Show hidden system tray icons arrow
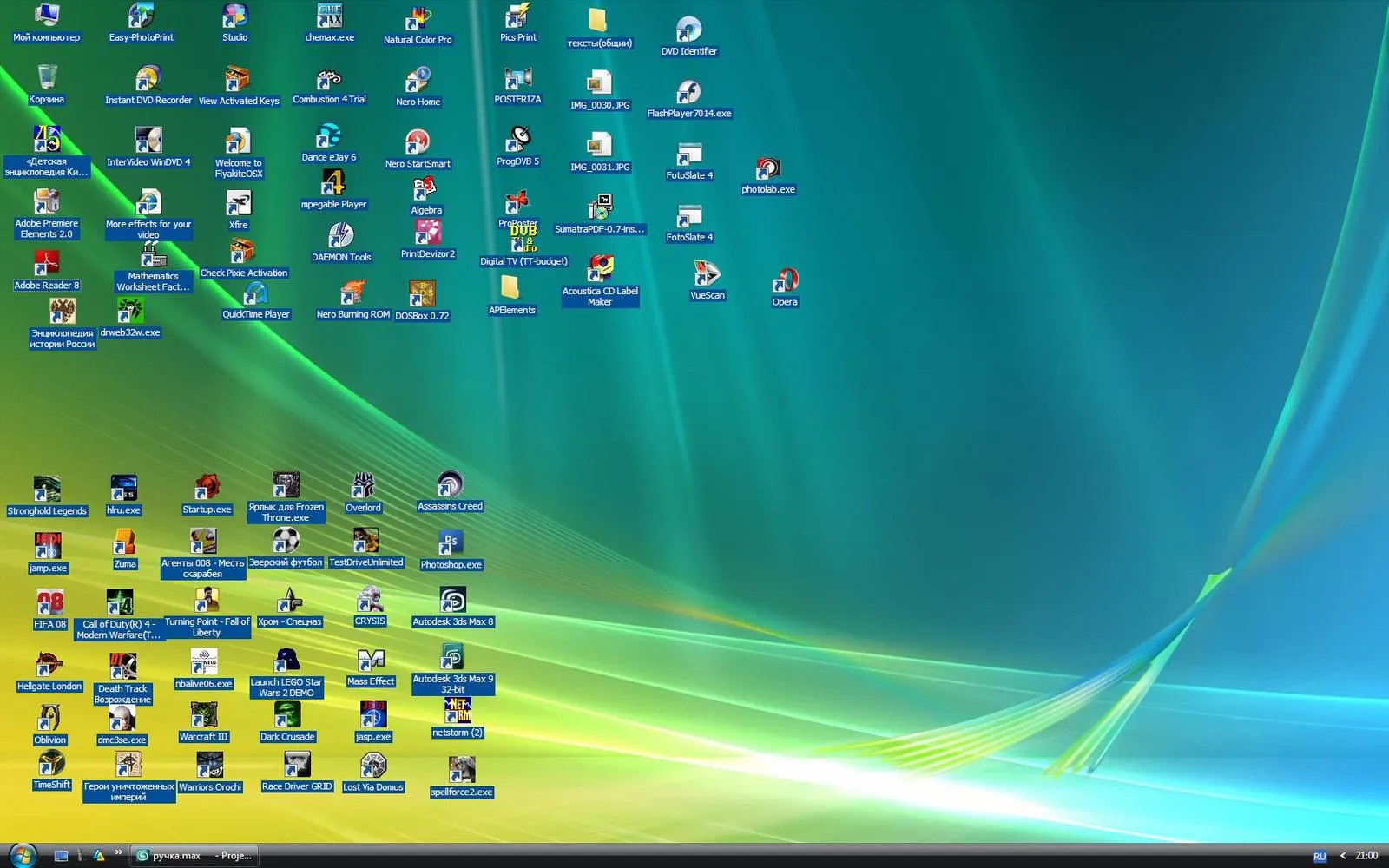Viewport: 1389px width, 868px height. point(1343,856)
